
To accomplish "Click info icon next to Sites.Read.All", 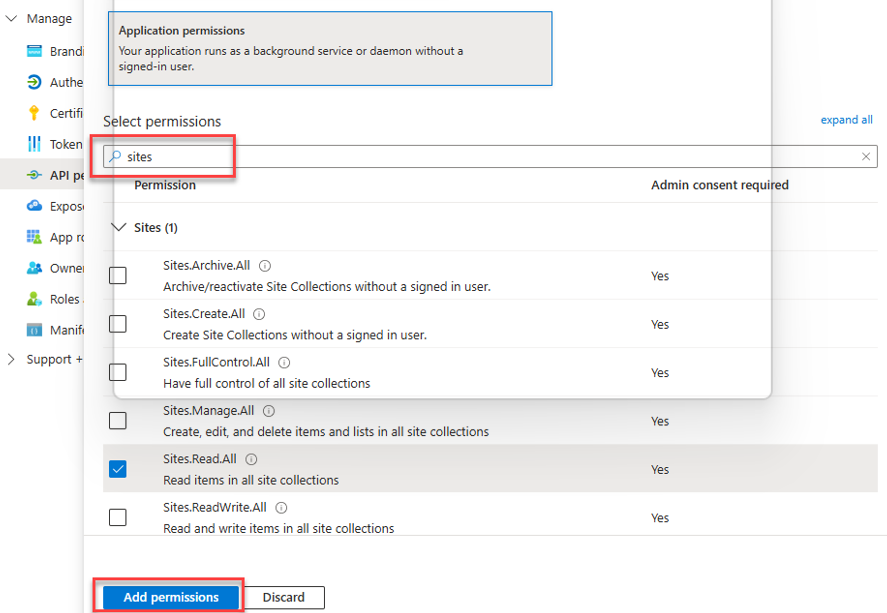I will (x=251, y=460).
